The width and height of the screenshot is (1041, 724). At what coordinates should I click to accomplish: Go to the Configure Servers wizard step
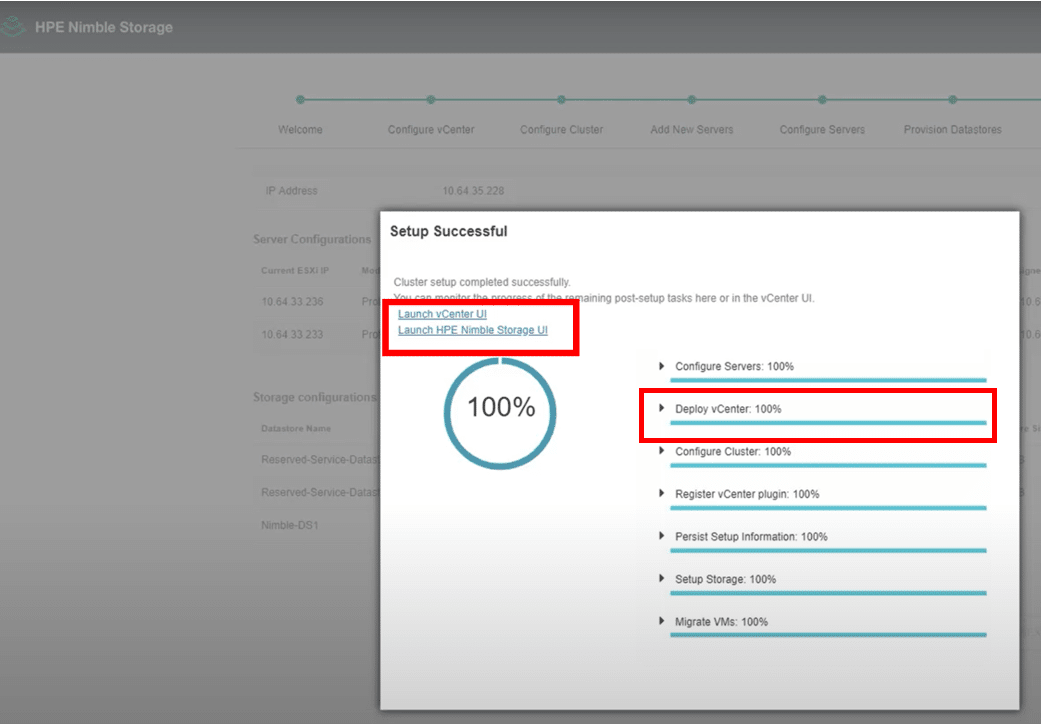822,129
